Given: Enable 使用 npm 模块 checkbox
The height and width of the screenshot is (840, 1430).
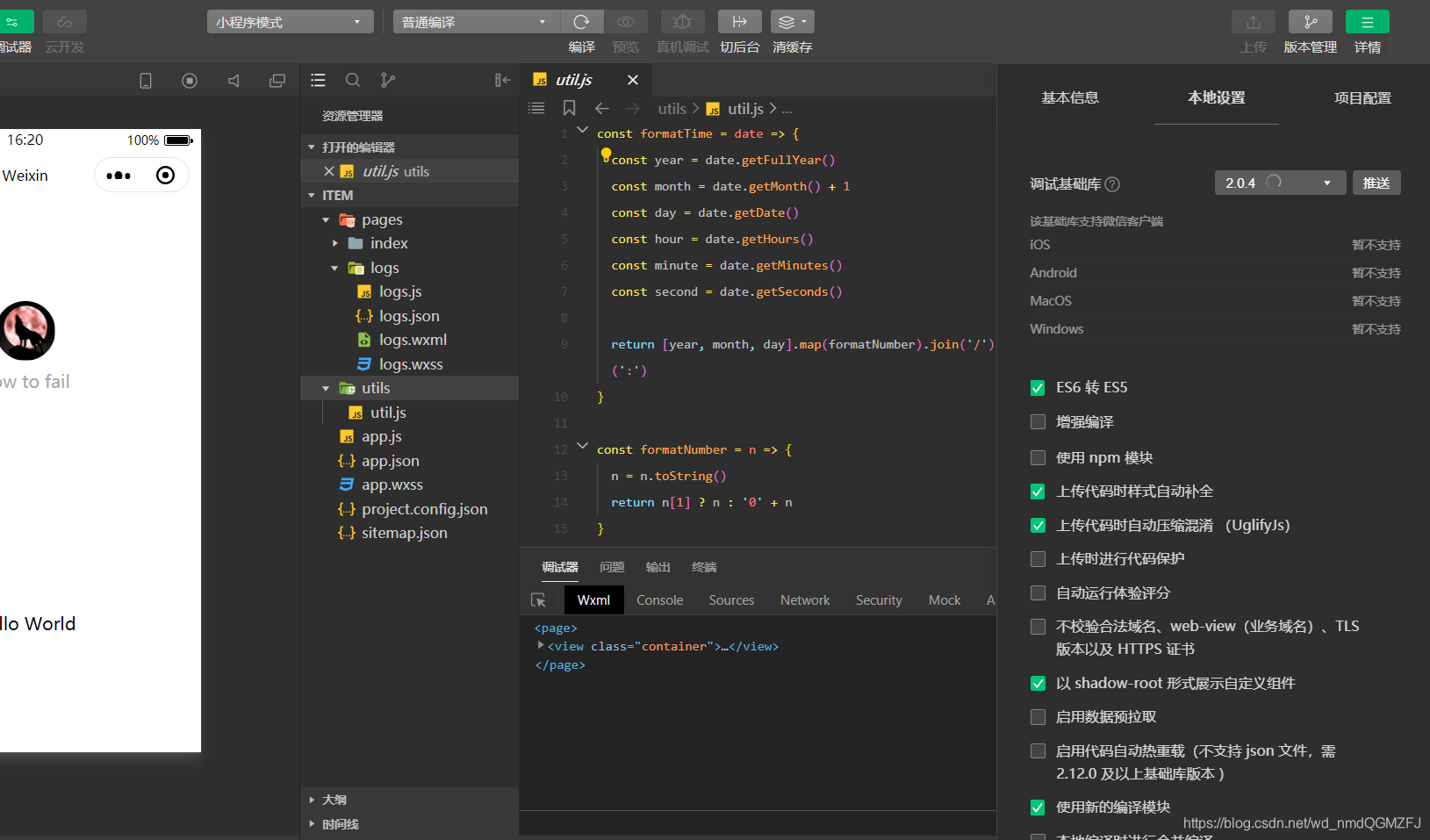Looking at the screenshot, I should [1038, 457].
